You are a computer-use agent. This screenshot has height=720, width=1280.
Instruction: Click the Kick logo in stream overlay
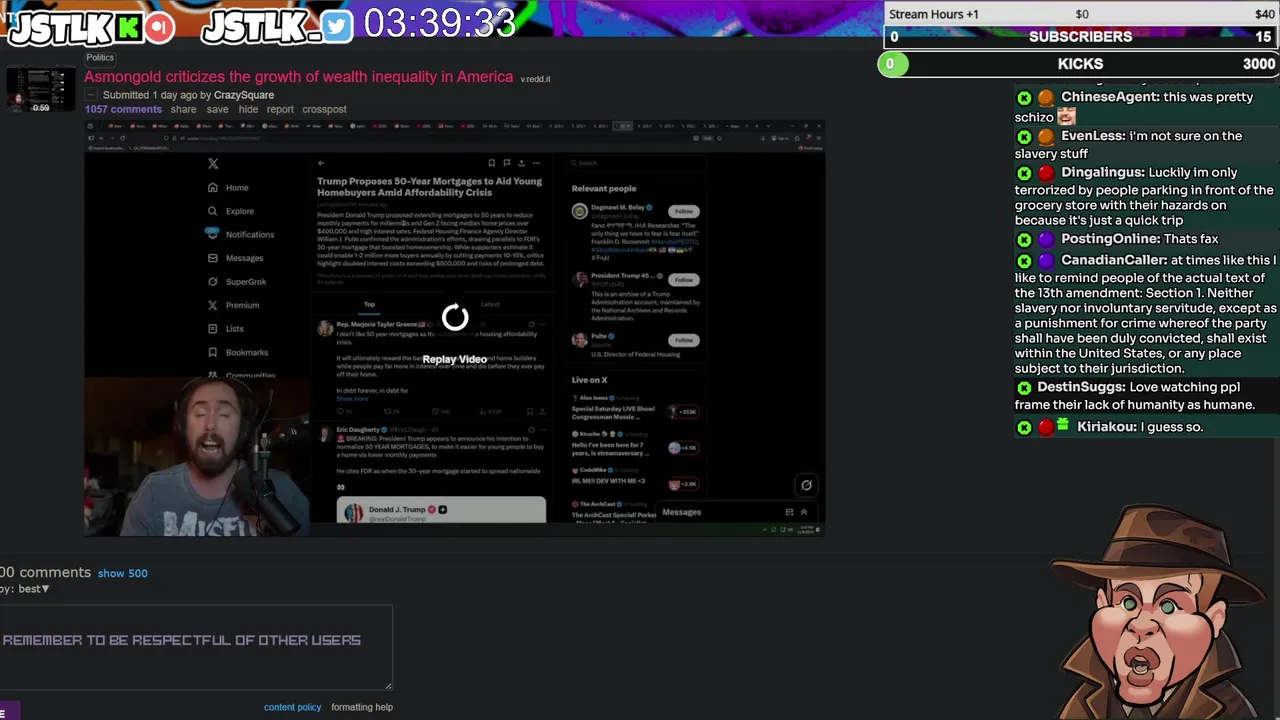(x=129, y=27)
